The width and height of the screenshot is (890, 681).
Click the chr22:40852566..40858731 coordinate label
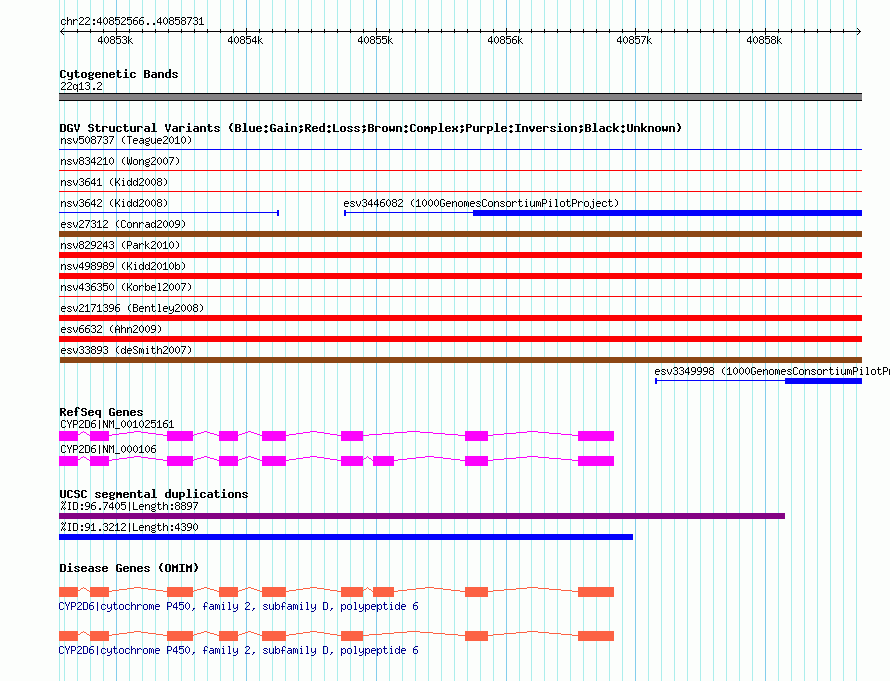[x=132, y=21]
